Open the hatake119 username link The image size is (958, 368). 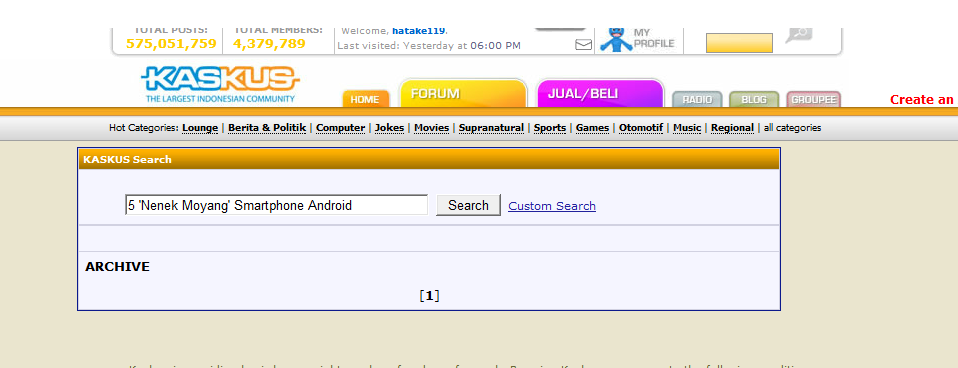point(419,30)
